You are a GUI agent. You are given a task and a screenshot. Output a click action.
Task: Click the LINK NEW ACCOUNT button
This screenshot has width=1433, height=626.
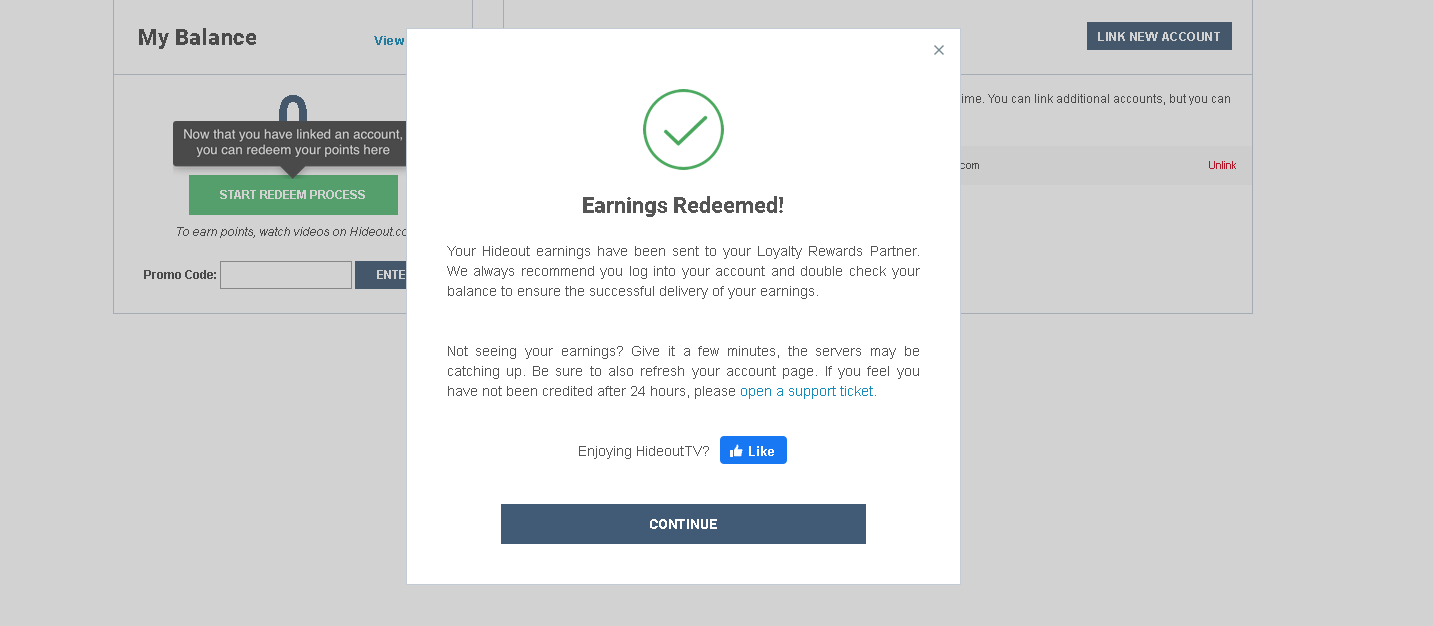pyautogui.click(x=1159, y=36)
